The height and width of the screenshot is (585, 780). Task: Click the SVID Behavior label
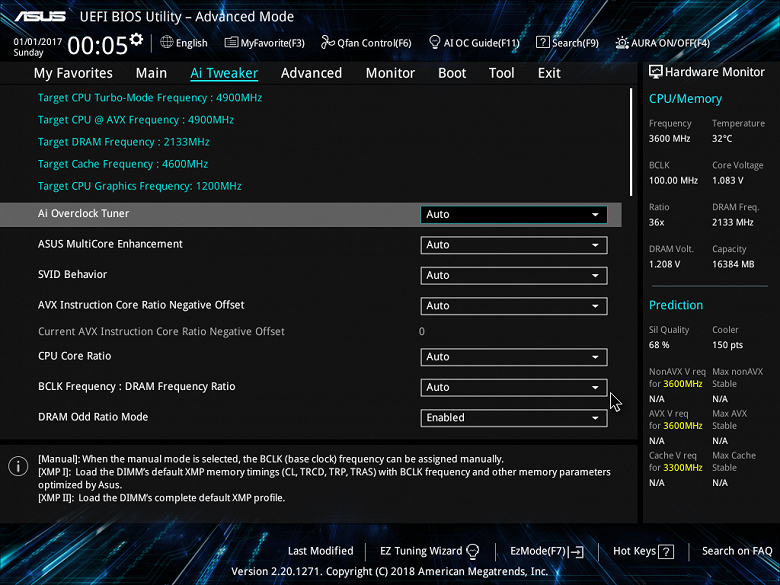73,275
